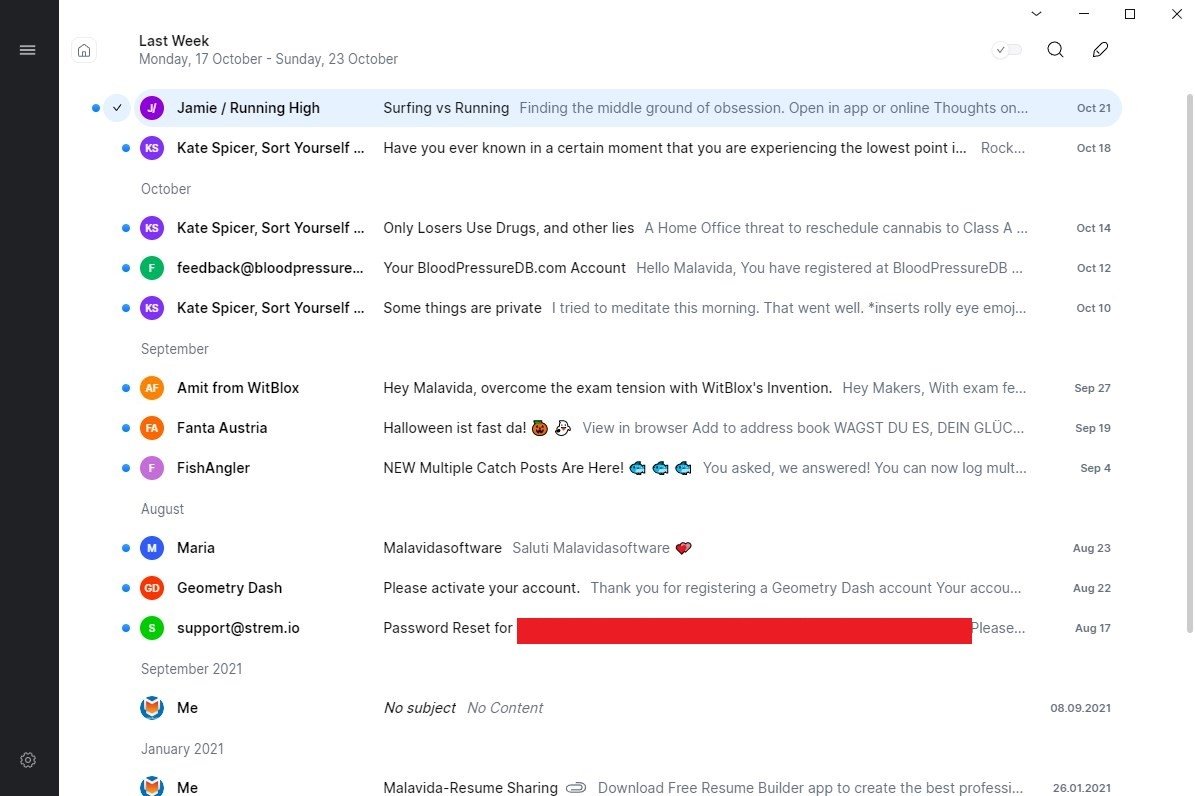Click the Me avatar on the 08.09.2021 email
This screenshot has height=796, width=1195.
152,708
